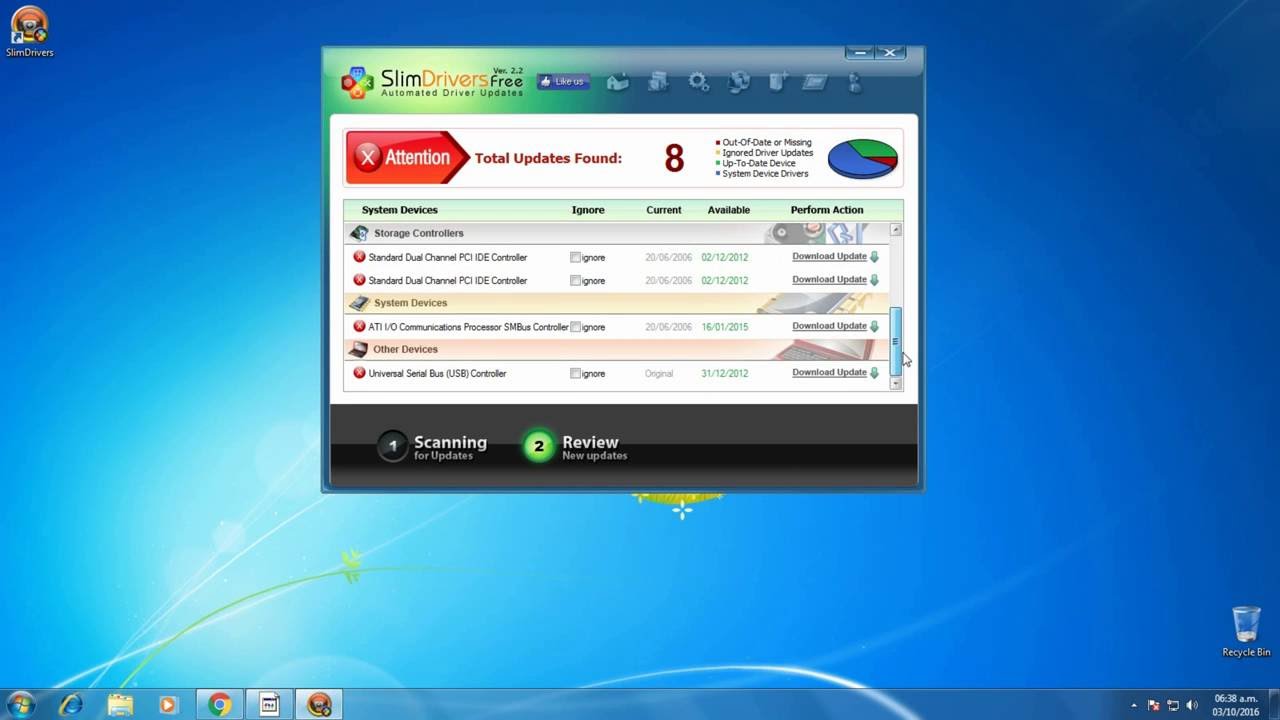Adjust volume via the tray speaker icon
The width and height of the screenshot is (1280, 720).
(x=1191, y=705)
